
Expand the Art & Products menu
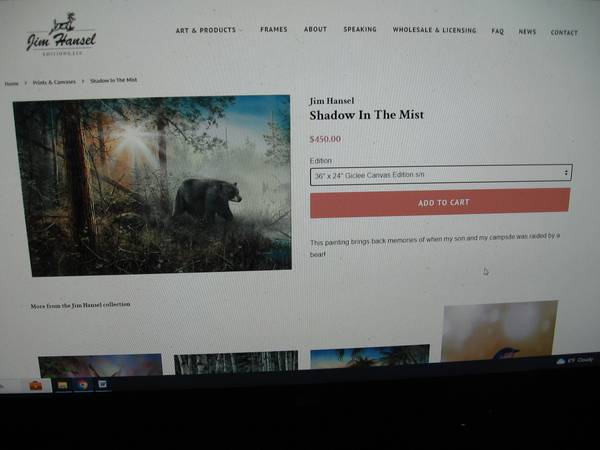209,30
